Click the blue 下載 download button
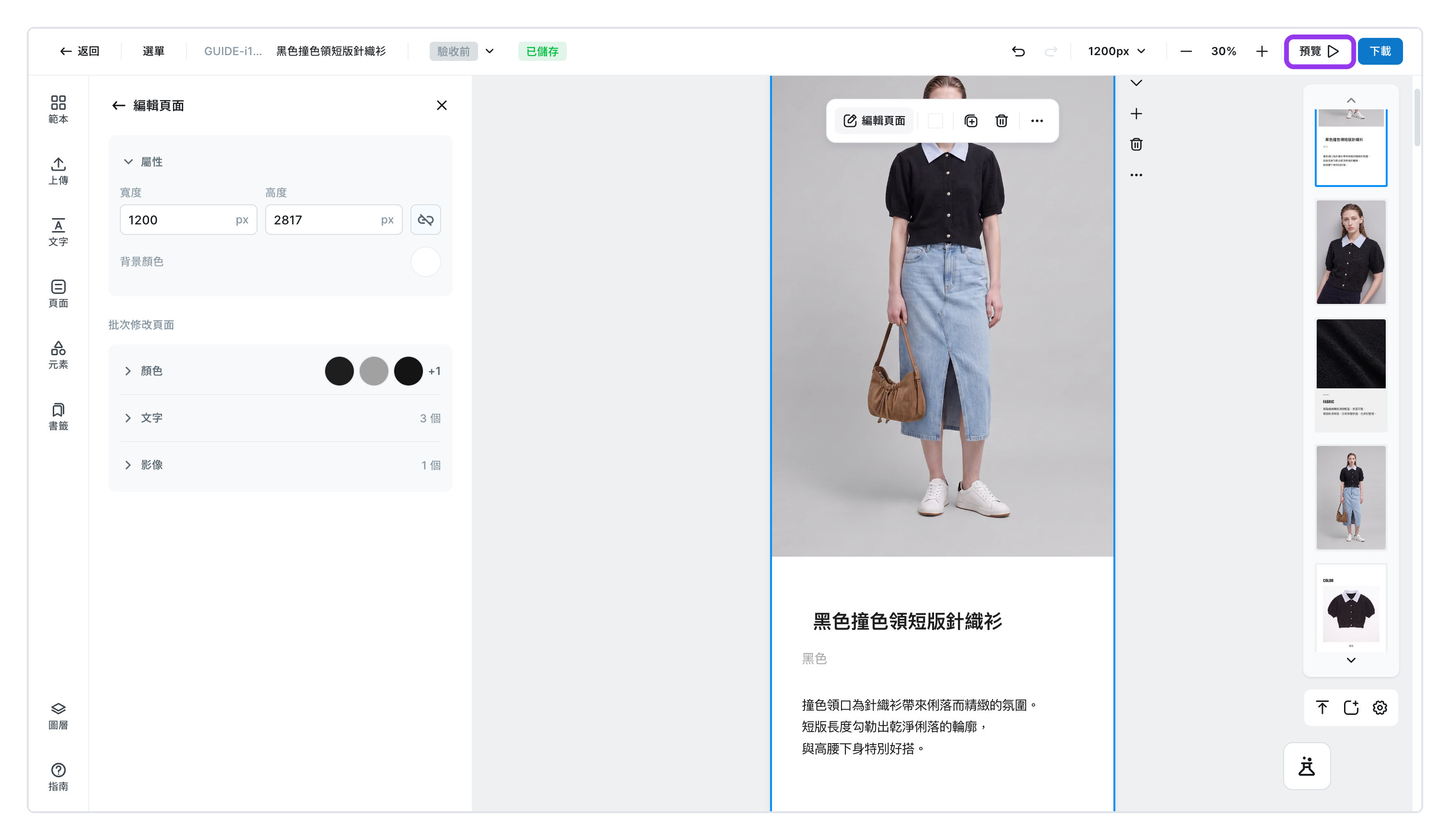This screenshot has height=840, width=1450. coord(1380,51)
